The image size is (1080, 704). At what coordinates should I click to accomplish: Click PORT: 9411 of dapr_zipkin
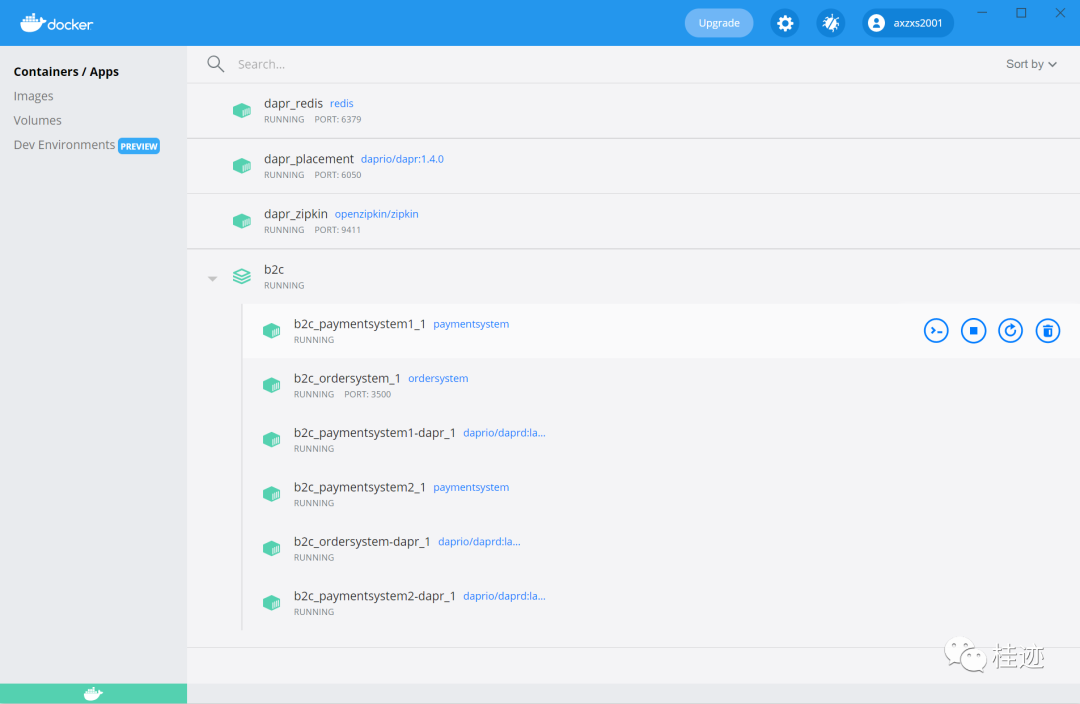[338, 230]
